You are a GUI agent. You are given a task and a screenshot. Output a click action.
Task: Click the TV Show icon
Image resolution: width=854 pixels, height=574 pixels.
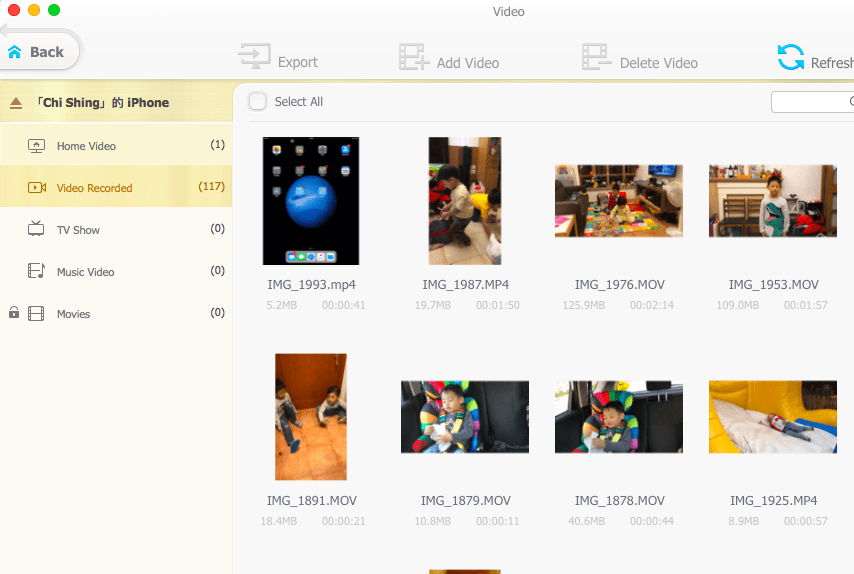pyautogui.click(x=37, y=230)
